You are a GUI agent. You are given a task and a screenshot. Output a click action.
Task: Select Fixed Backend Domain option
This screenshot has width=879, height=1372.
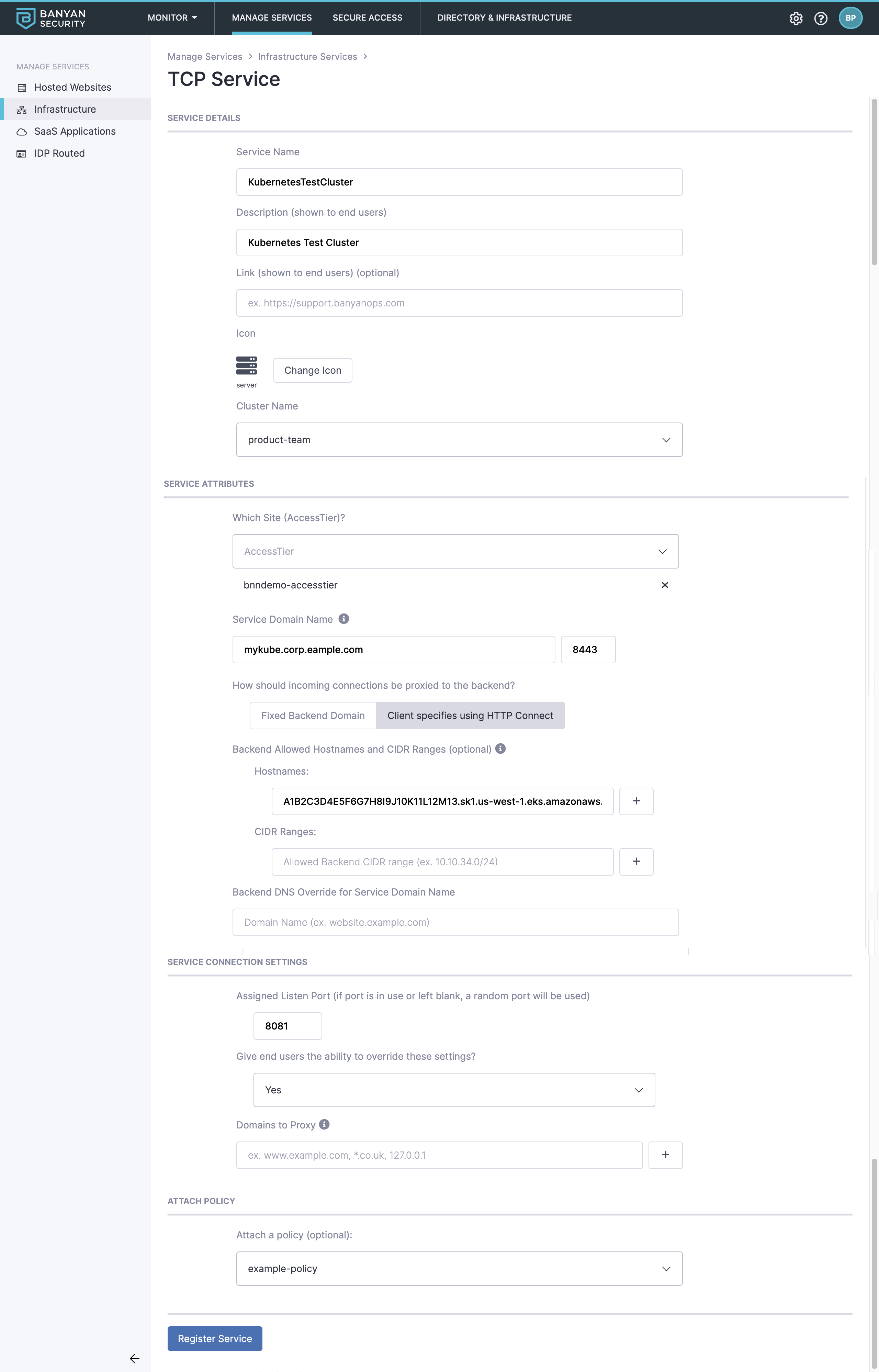point(313,716)
